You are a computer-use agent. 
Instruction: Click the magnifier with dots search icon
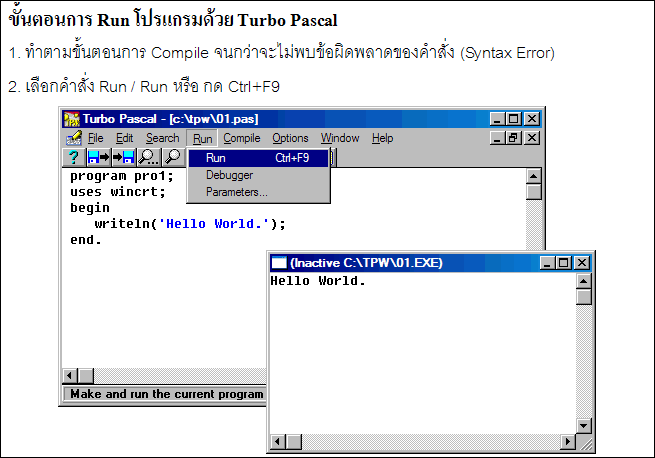[148, 157]
